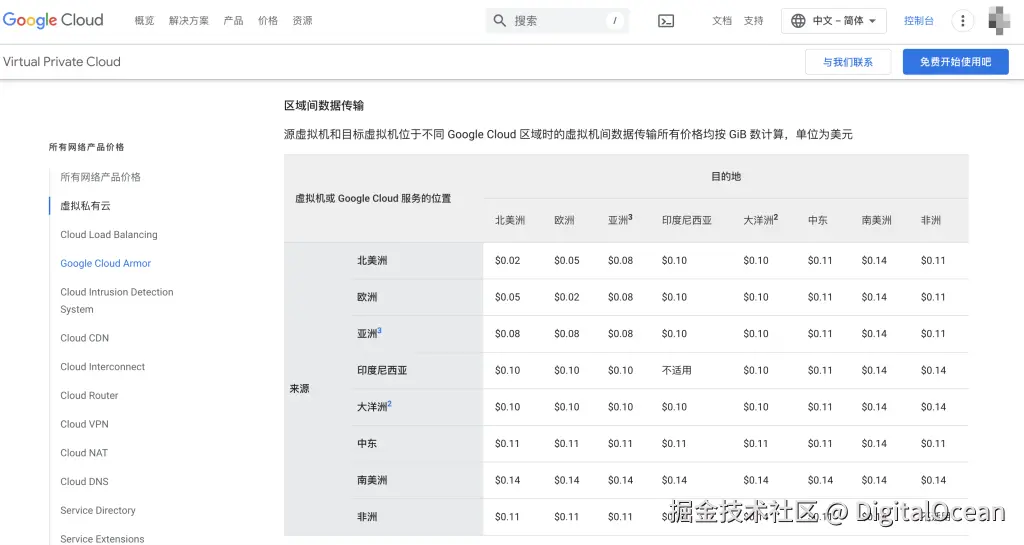Screen dimensions: 1024x545
Task: Click footnote 3 on 亚洲 source row
Action: 379,330
